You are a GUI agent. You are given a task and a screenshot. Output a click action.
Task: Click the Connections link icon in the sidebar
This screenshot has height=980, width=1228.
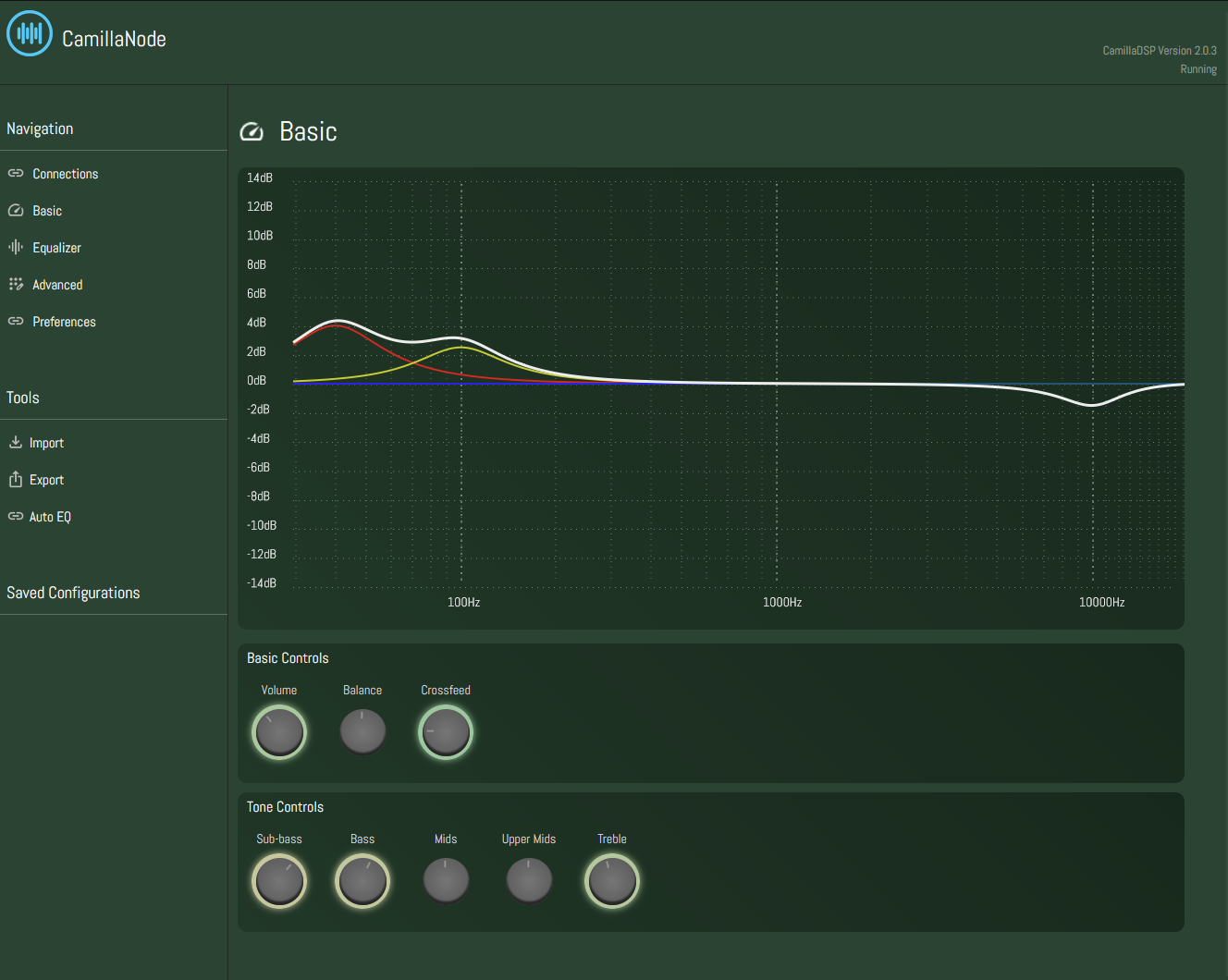pyautogui.click(x=16, y=174)
